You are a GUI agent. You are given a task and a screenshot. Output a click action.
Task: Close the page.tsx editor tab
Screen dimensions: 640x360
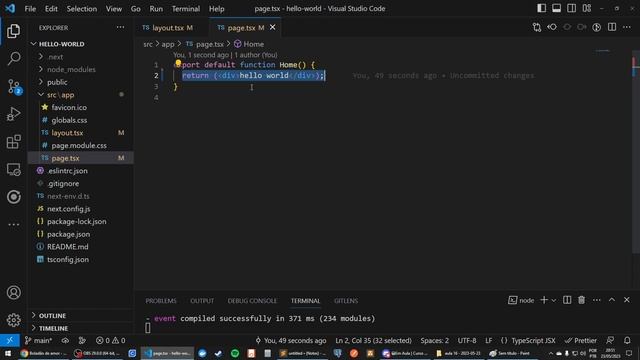272,27
